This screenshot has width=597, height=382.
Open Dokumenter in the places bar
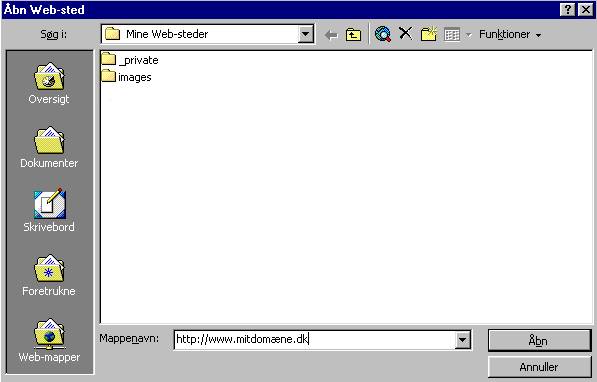(49, 147)
